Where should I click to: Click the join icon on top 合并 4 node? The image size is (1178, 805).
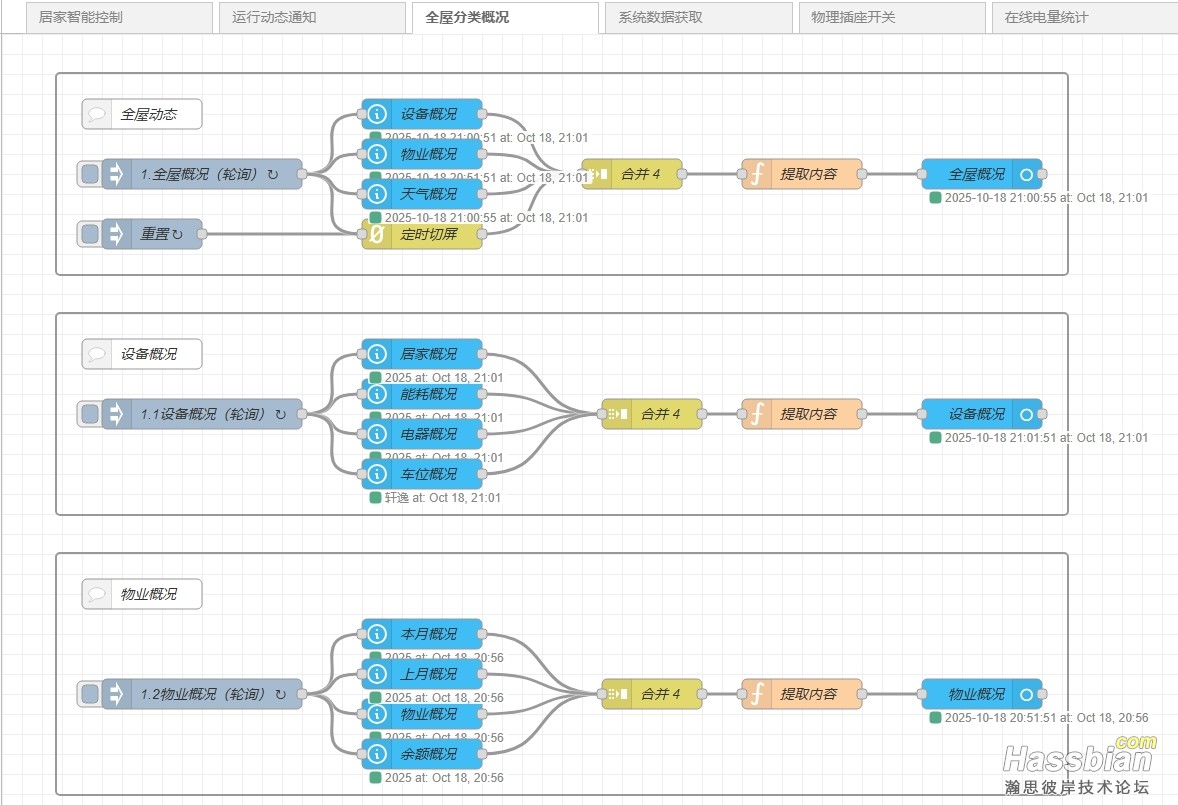click(x=597, y=174)
